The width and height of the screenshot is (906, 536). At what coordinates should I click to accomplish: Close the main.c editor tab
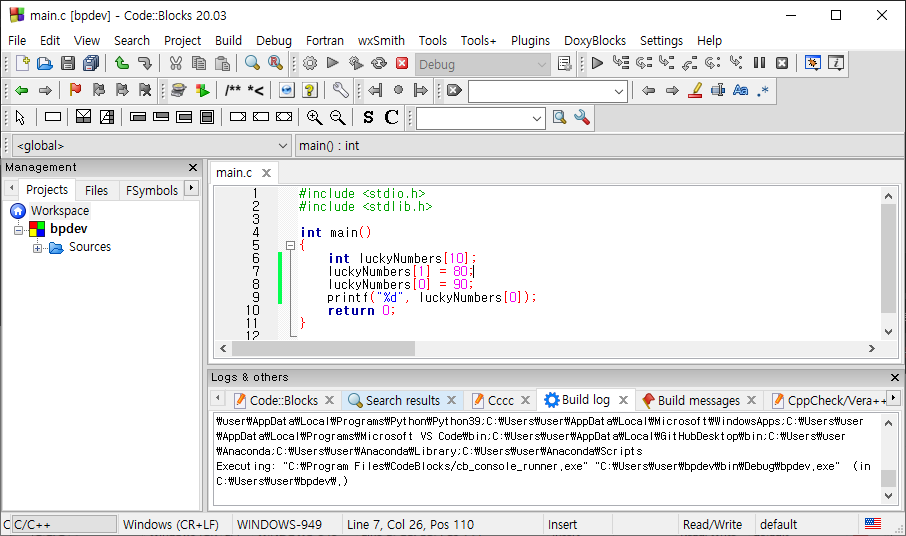[266, 173]
